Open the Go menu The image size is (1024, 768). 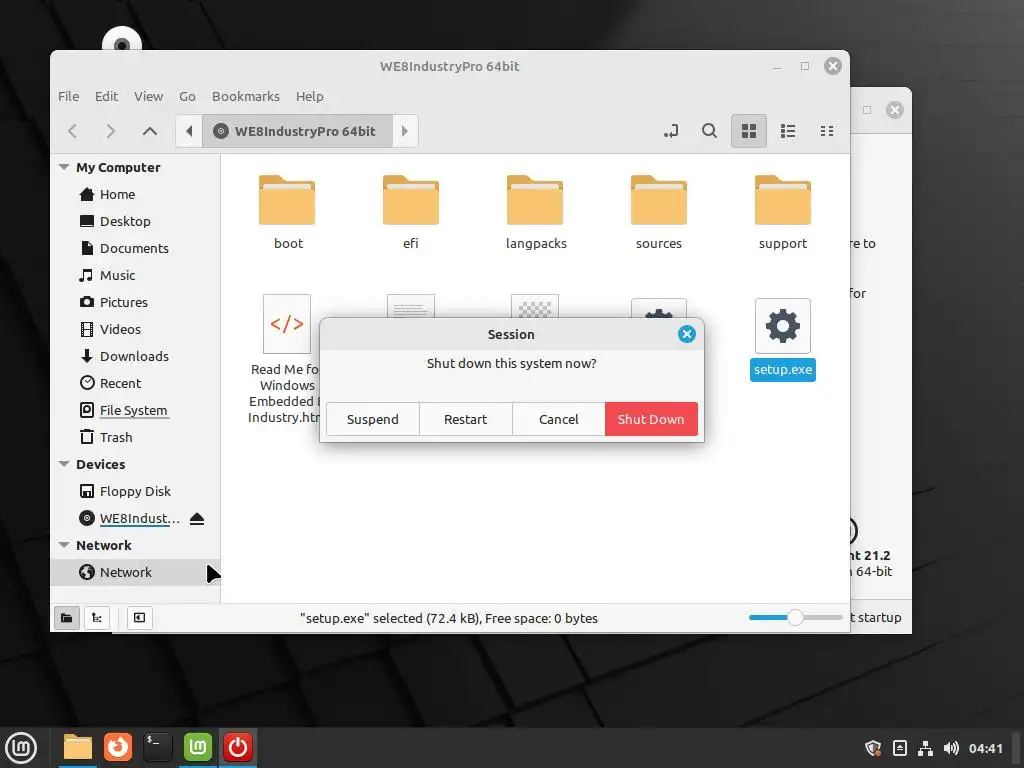click(187, 97)
